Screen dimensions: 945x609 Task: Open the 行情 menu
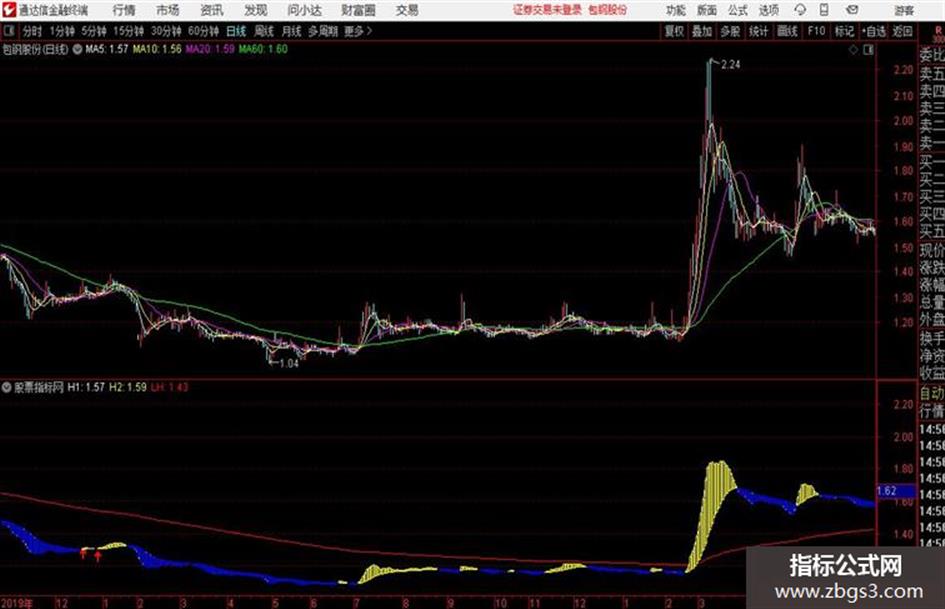124,10
